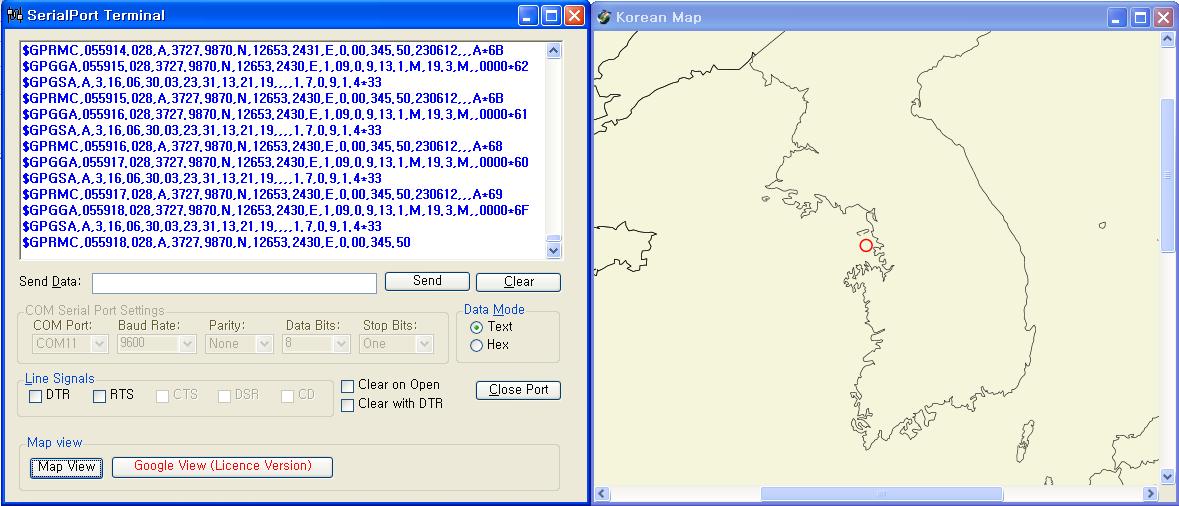
Task: Click the Data Mode group label
Action: [494, 310]
